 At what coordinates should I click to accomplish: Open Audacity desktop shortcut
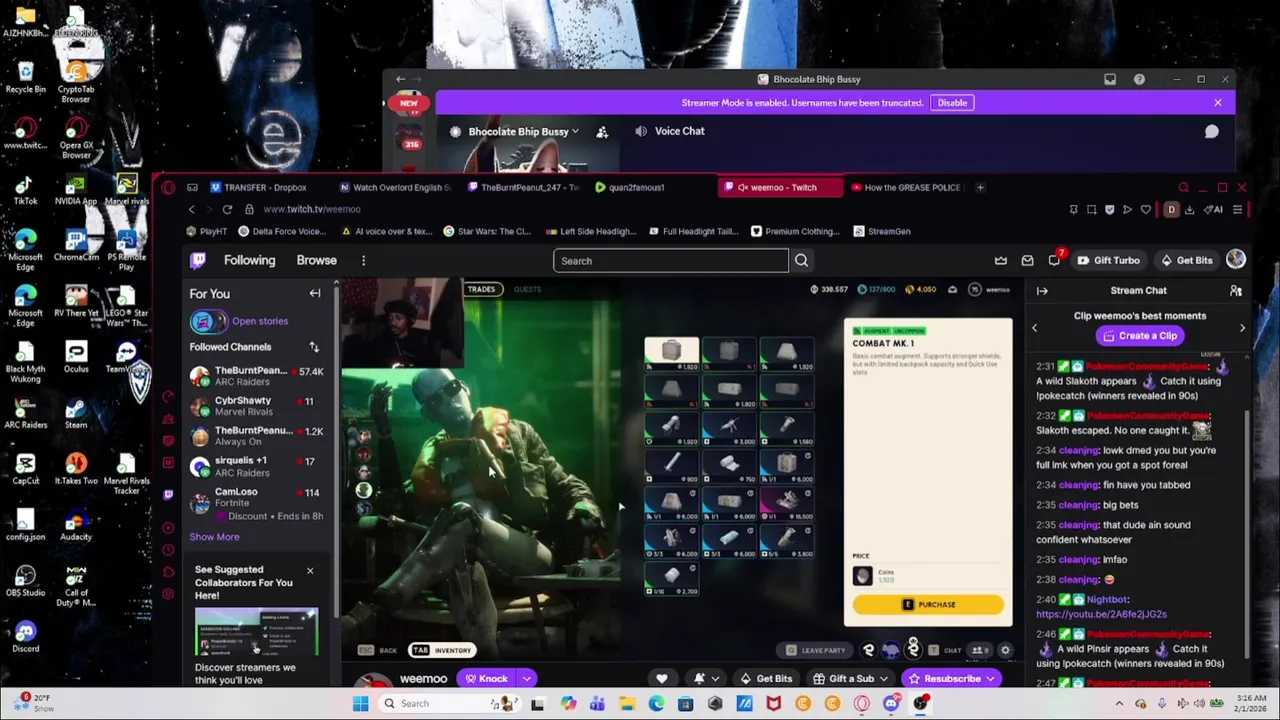point(76,524)
